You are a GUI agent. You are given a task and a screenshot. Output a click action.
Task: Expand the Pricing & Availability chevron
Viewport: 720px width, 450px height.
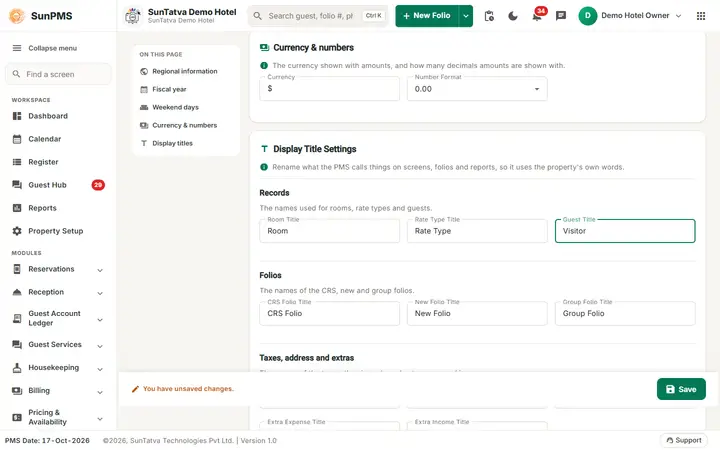[x=100, y=419]
